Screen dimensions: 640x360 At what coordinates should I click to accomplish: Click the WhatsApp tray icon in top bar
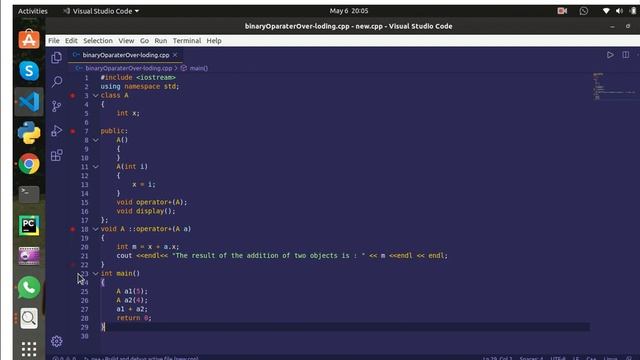tap(584, 11)
